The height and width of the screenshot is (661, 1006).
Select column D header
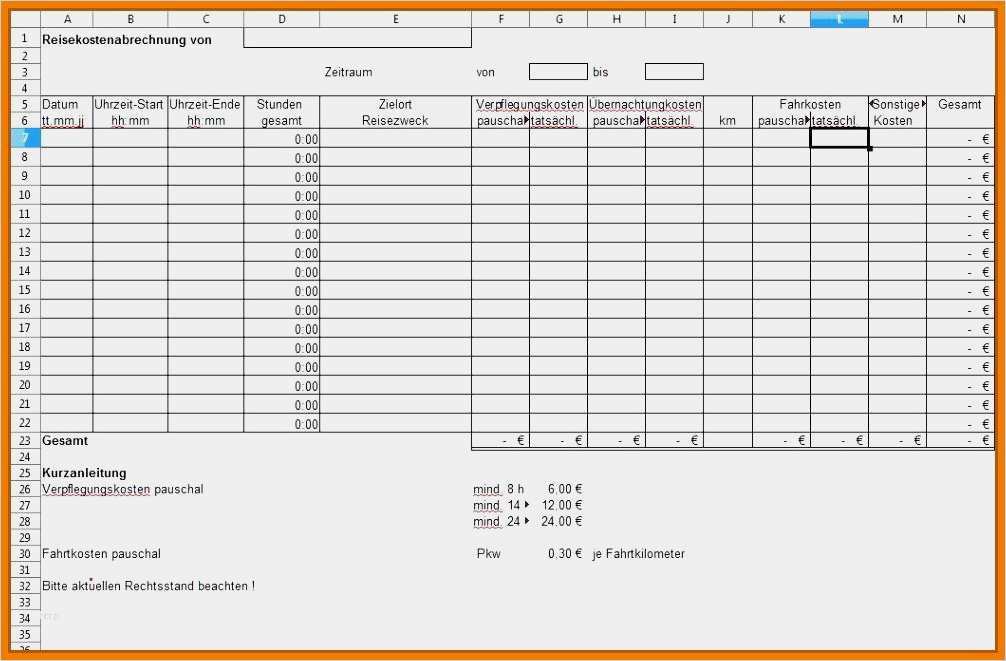point(282,19)
